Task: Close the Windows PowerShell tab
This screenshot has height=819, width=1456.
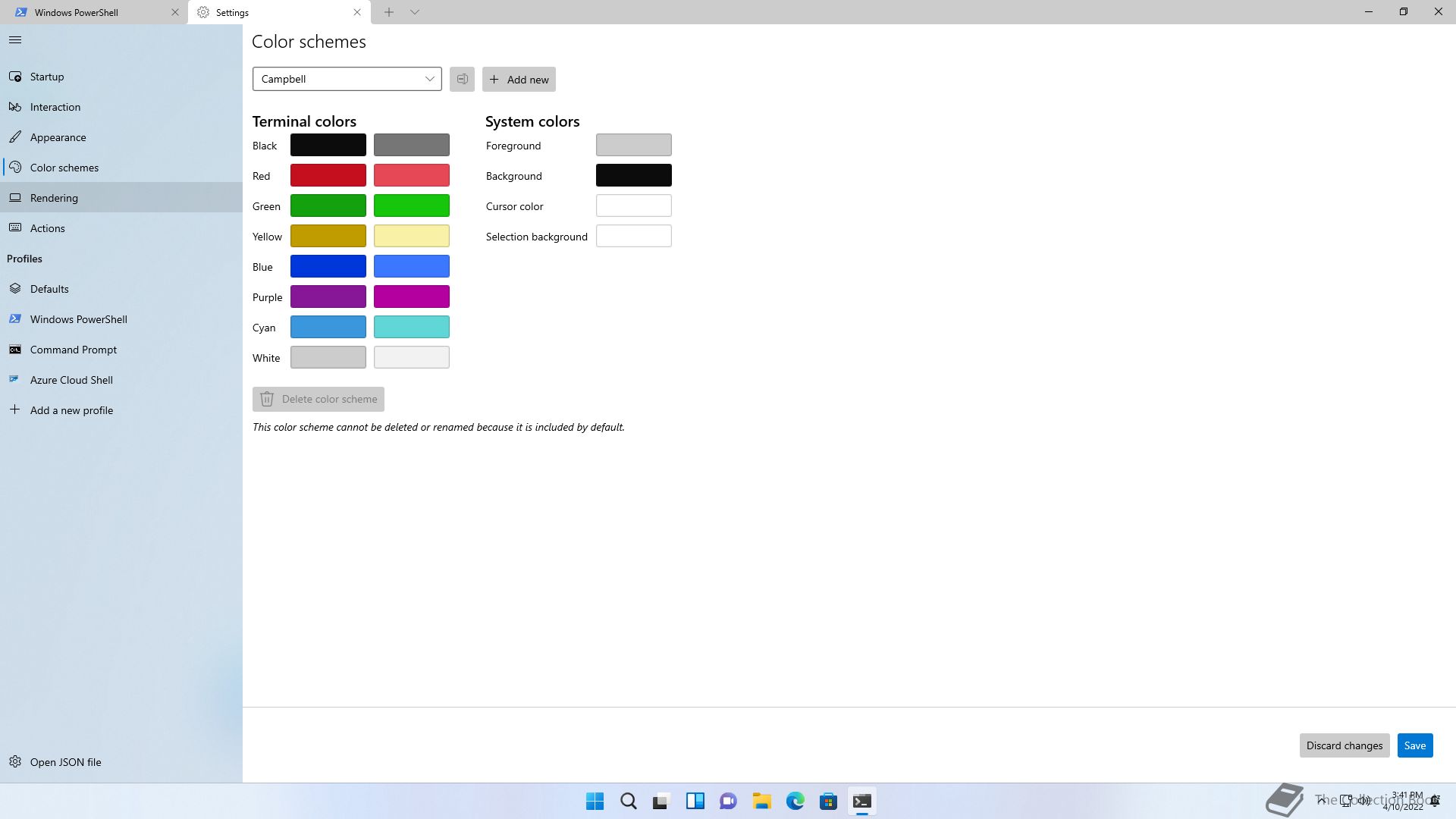Action: (175, 12)
